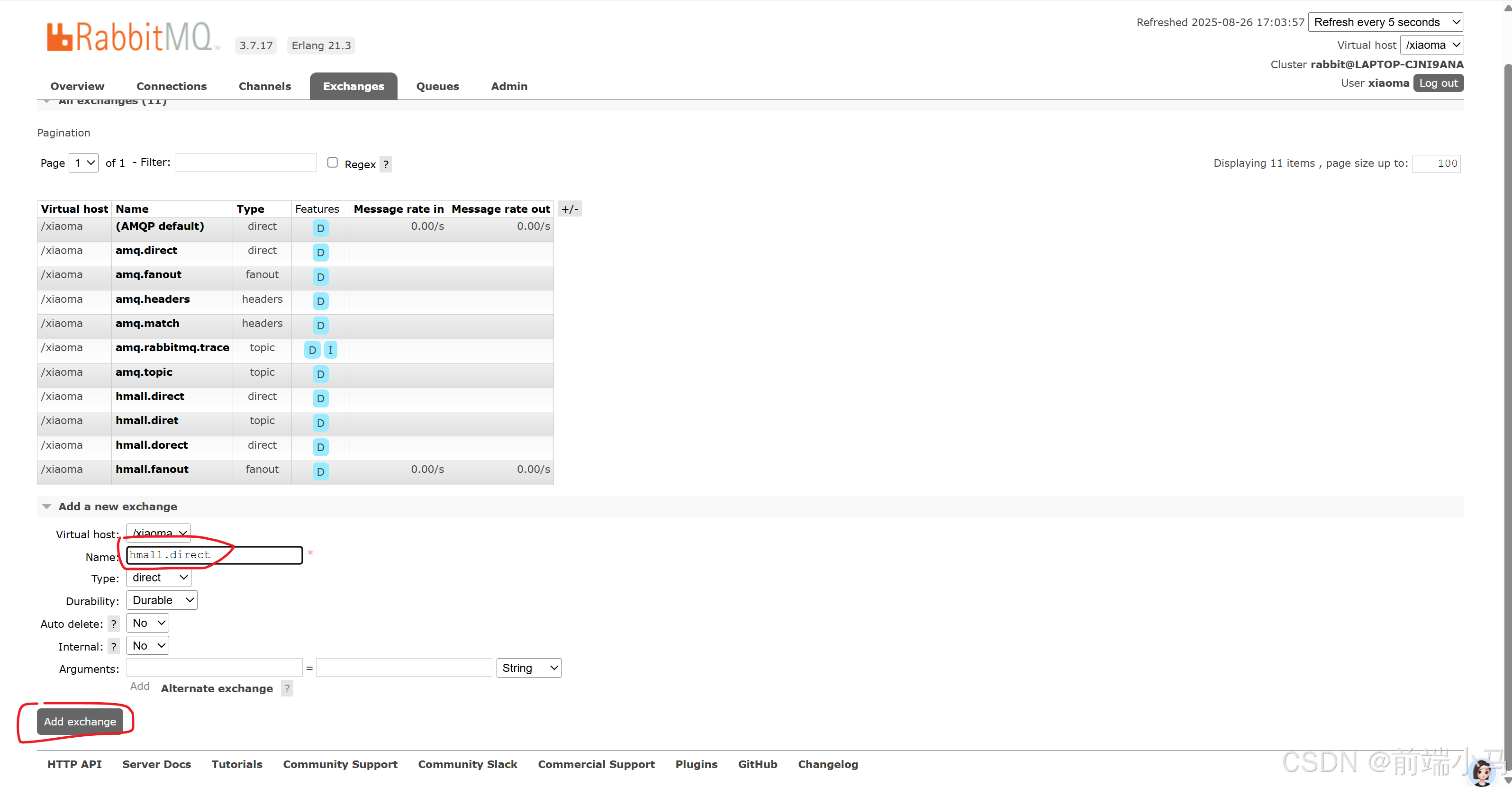Open the Durability dropdown
The width and height of the screenshot is (1512, 787).
coord(162,600)
